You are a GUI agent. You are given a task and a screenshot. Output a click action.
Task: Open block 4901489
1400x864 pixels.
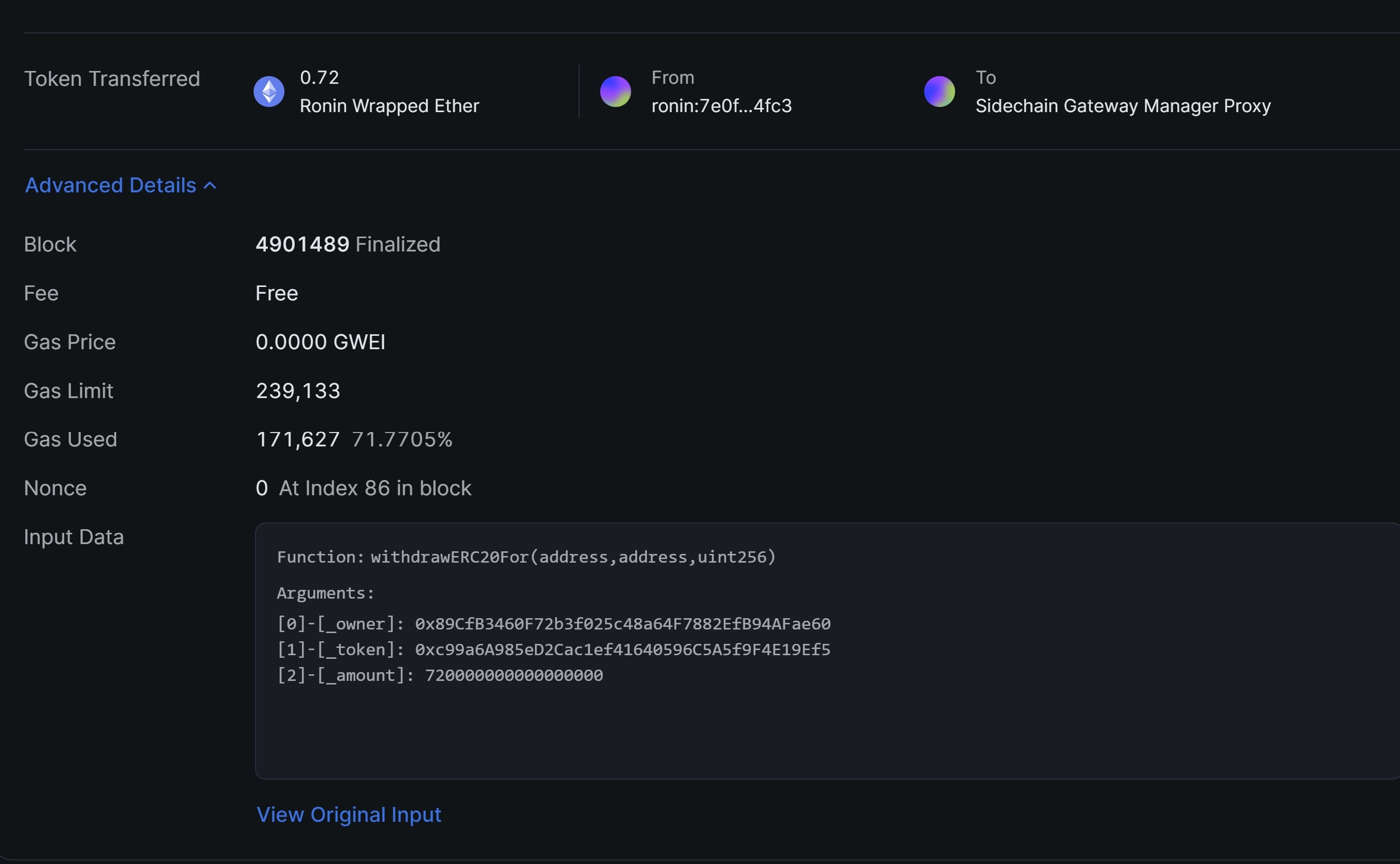[302, 245]
